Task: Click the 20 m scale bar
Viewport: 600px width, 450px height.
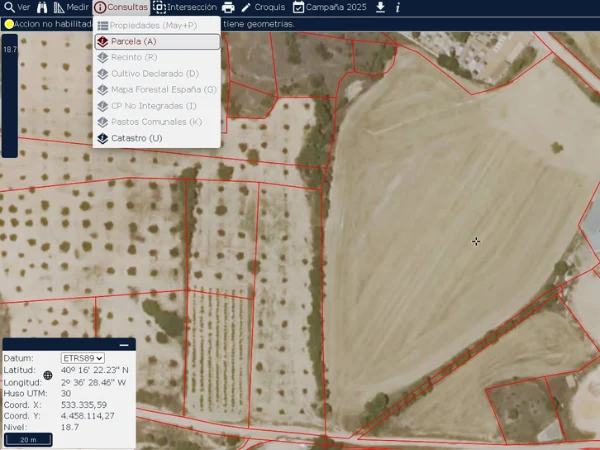Action: pos(28,439)
